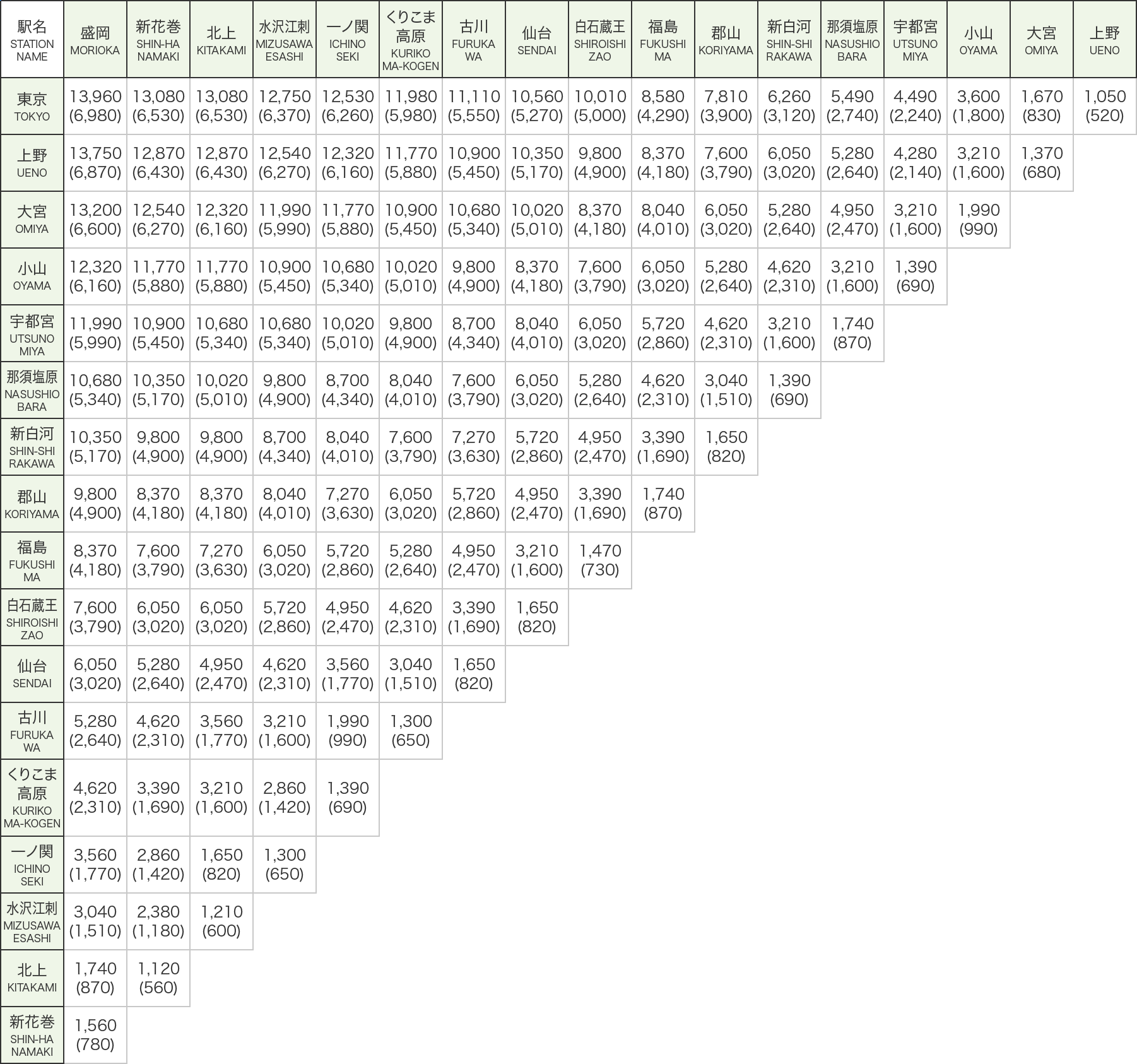Click the Kurikoma-Kogen–Ichinoseki fare 1,390 (690)
Screen dimensions: 1137x1064
point(348,798)
